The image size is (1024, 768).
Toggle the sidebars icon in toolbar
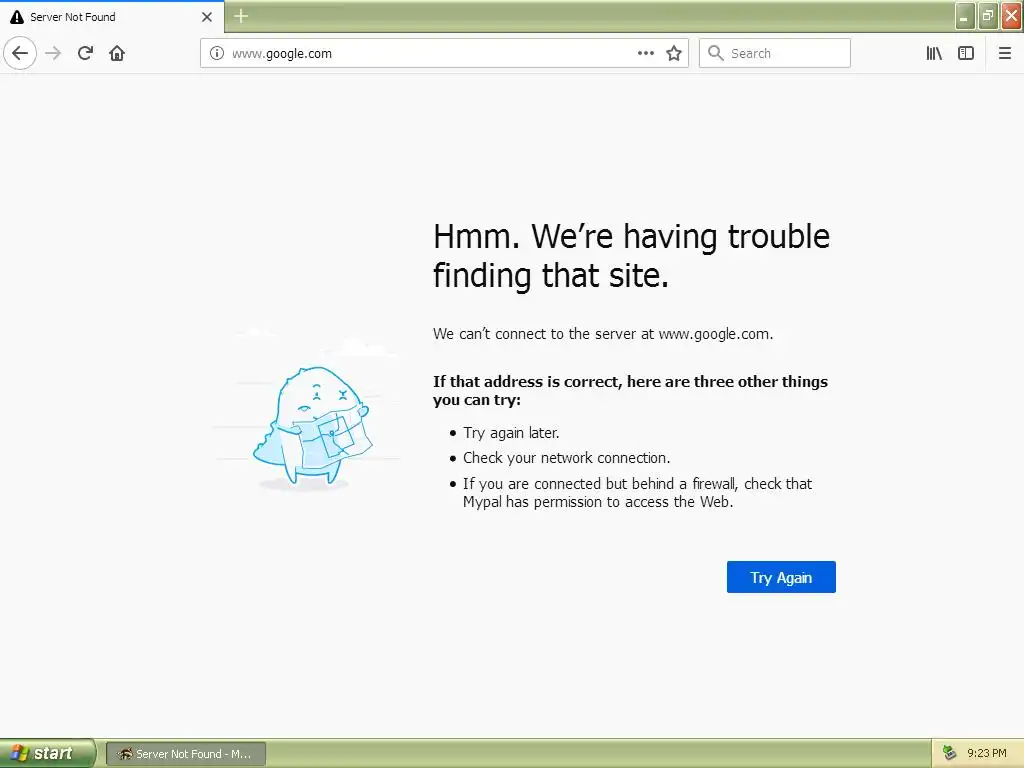966,53
